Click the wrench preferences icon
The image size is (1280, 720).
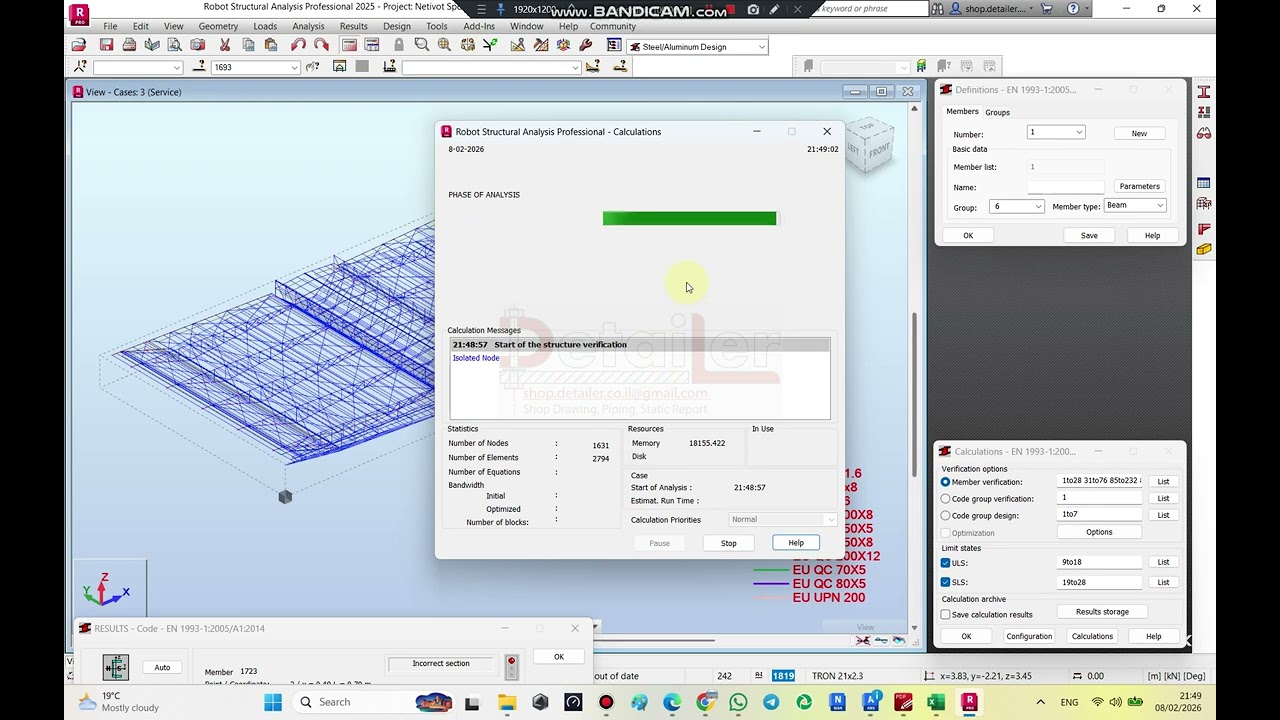pyautogui.click(x=586, y=45)
